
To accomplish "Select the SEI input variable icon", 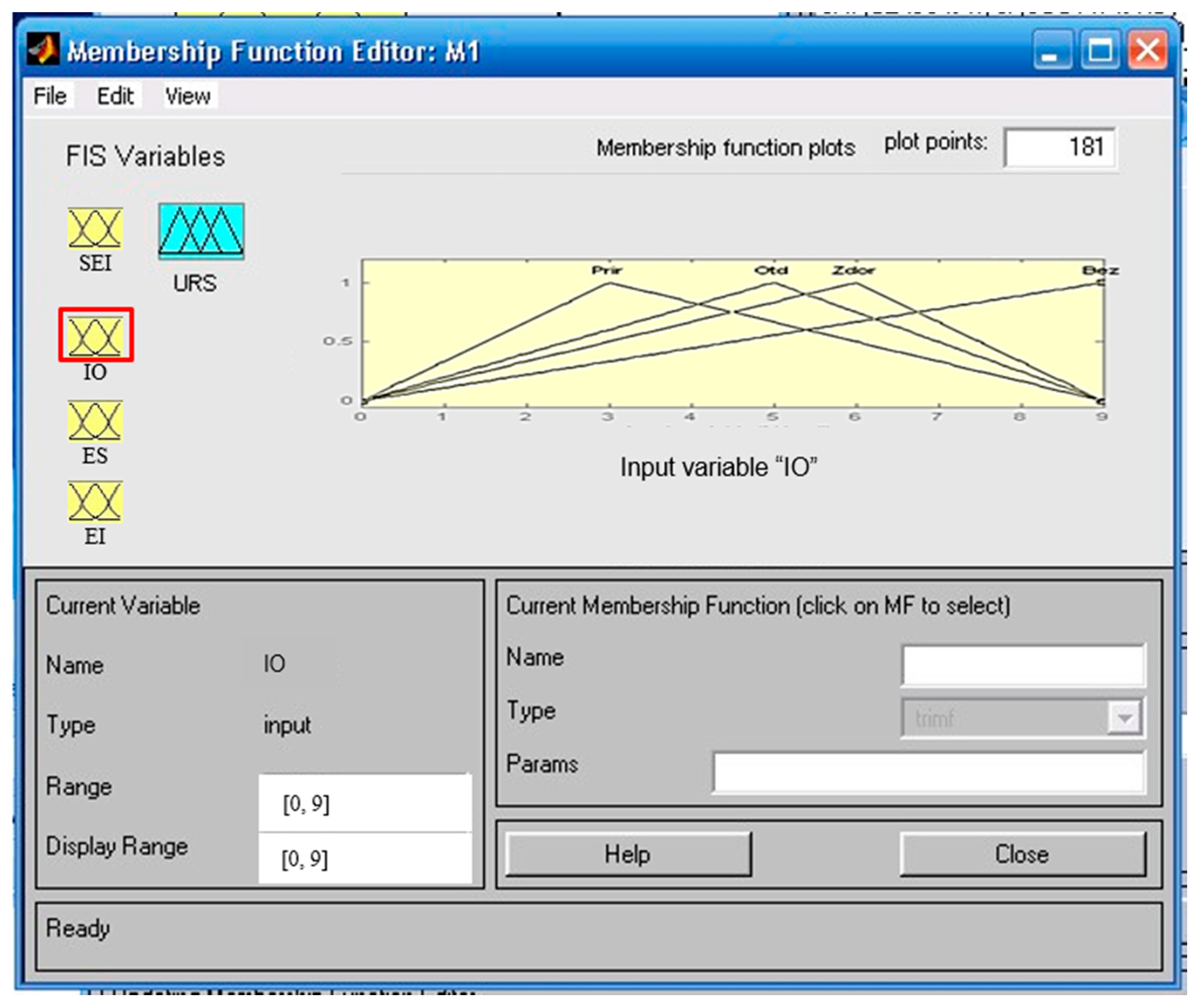I will click(x=95, y=228).
